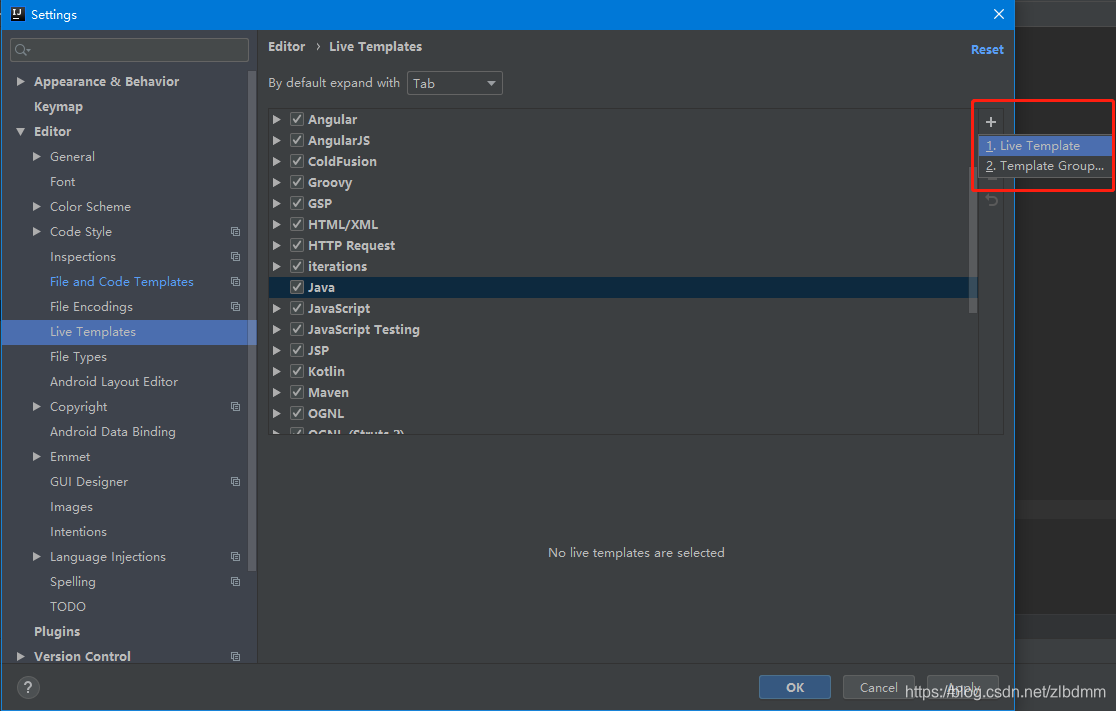Uncheck the AngularJS template group checkbox

[x=297, y=140]
